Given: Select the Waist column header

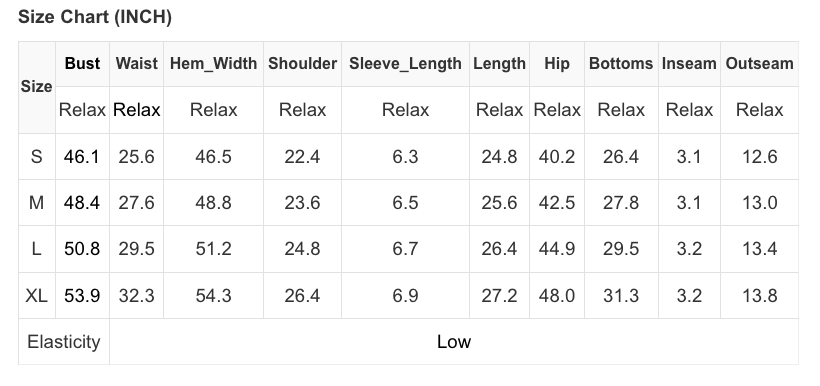Looking at the screenshot, I should click(x=136, y=64).
